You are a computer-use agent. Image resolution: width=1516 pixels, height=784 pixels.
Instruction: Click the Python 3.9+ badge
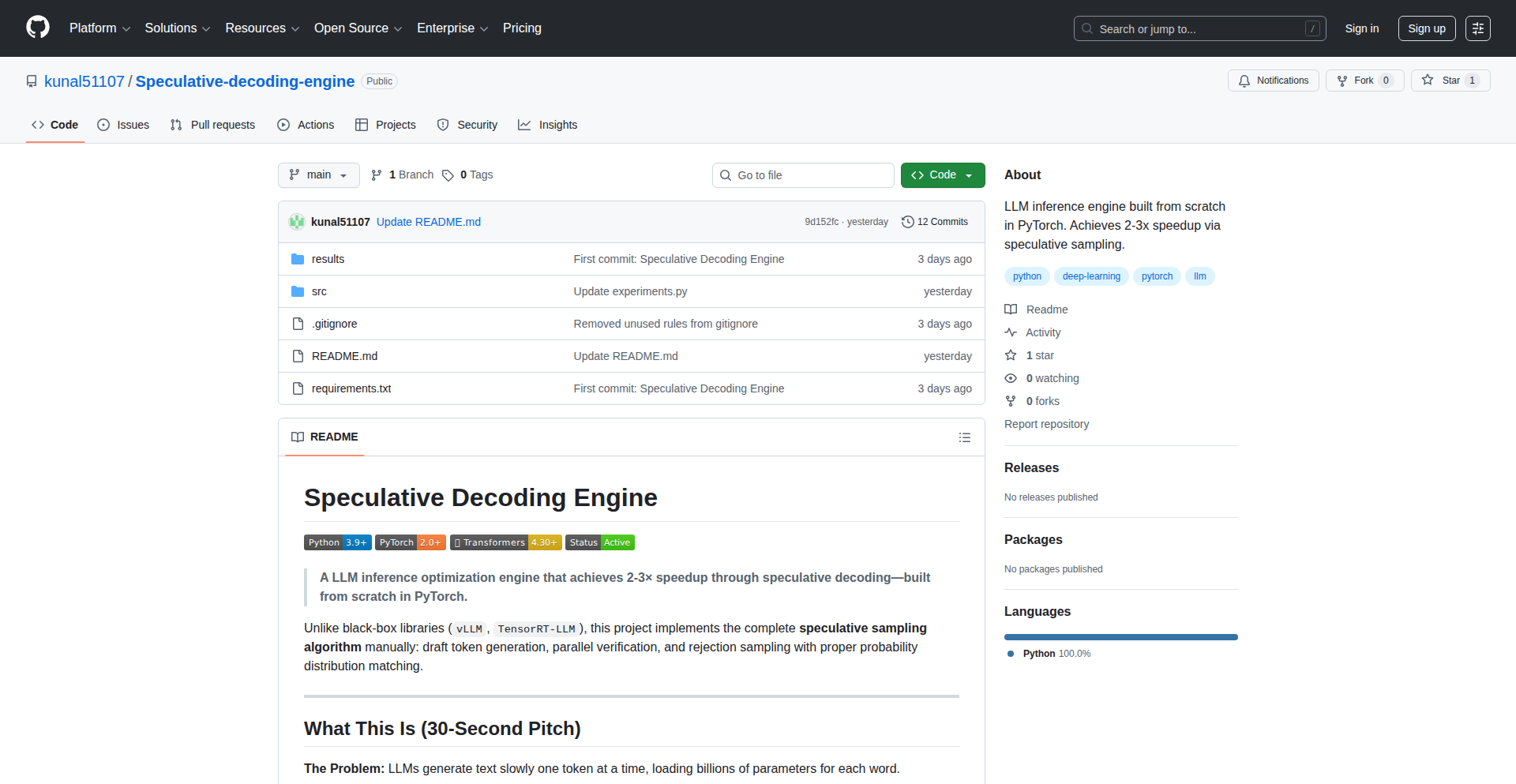[x=337, y=542]
